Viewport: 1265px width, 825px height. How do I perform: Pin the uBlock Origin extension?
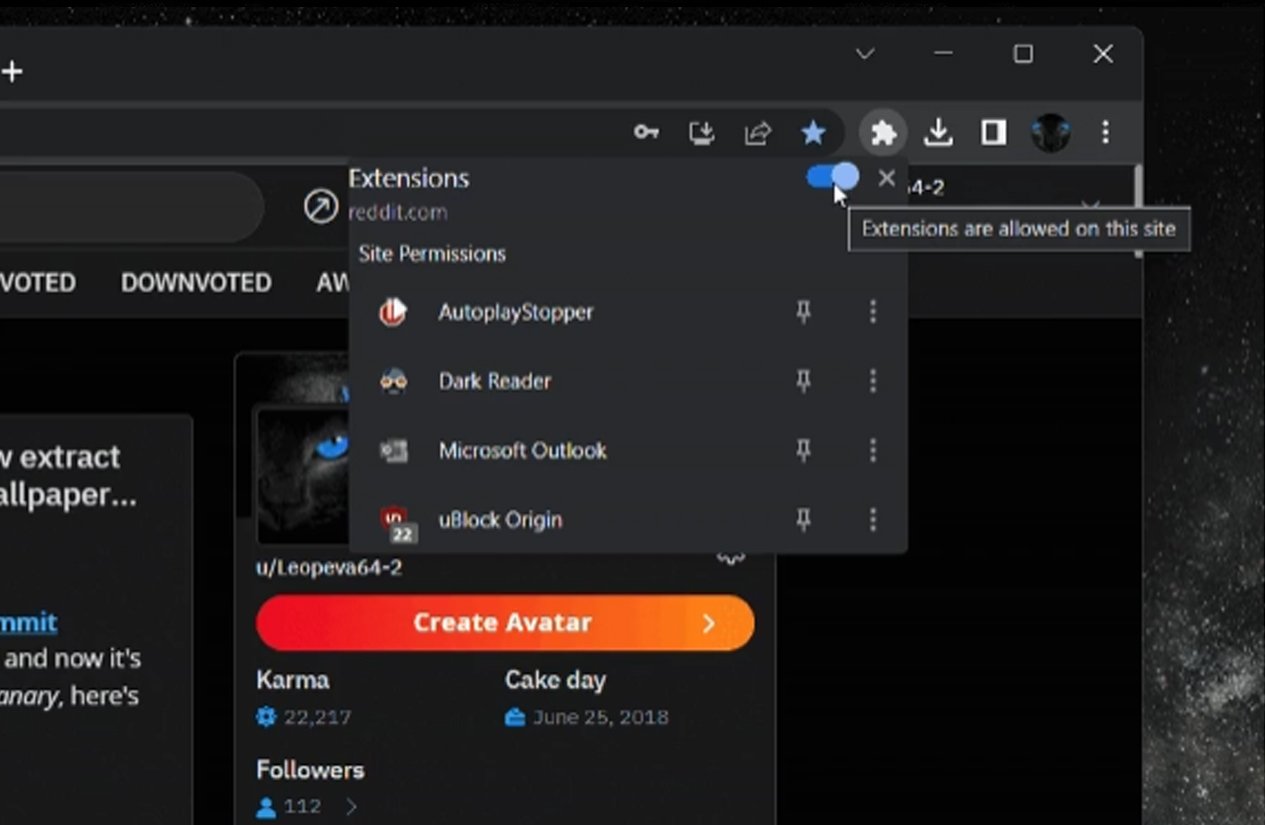pos(803,519)
